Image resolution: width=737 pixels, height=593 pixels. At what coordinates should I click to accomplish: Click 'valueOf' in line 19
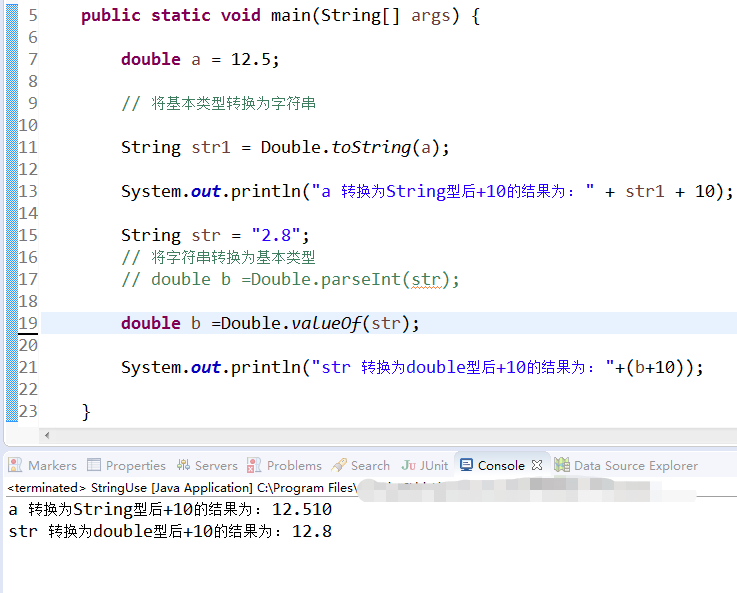click(x=326, y=323)
